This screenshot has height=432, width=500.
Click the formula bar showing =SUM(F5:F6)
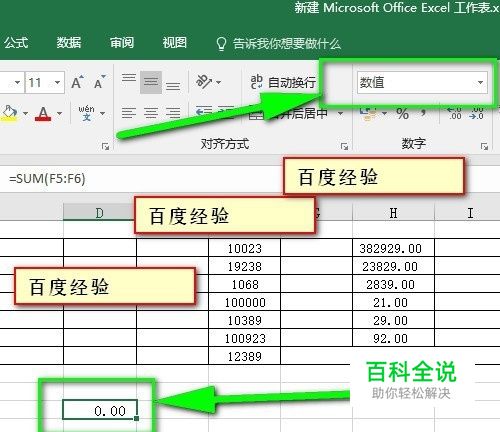click(x=143, y=179)
